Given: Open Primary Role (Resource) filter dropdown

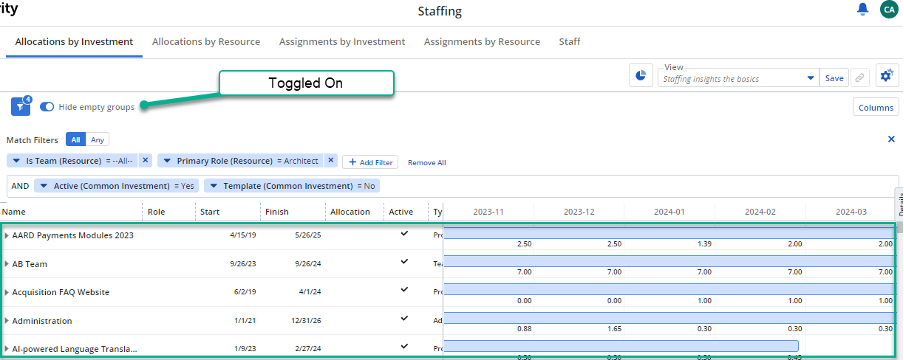Looking at the screenshot, I should (x=167, y=162).
